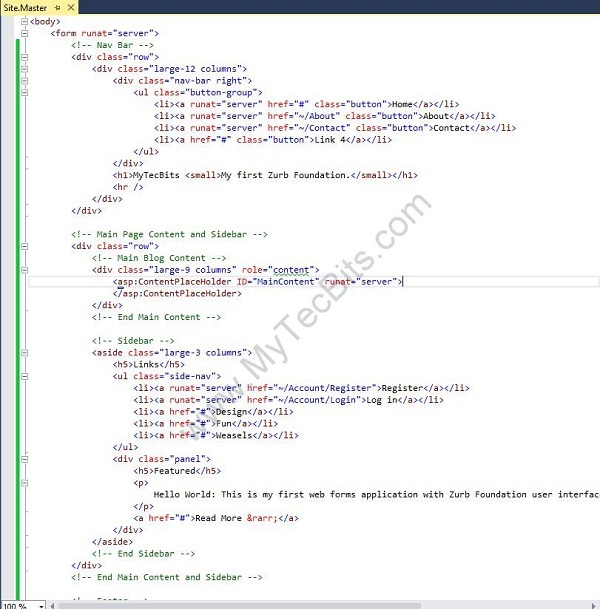
Task: Collapse the nav-bar right div
Action: point(24,81)
